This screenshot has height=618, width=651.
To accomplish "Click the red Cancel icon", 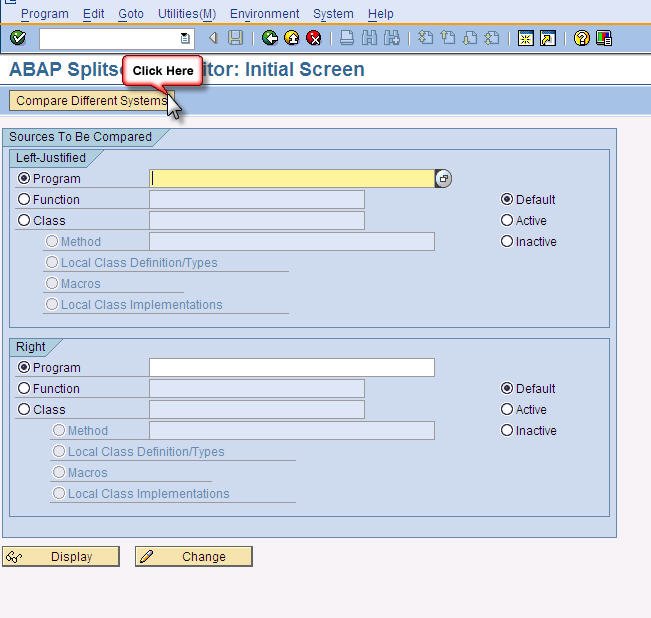I will [x=313, y=38].
